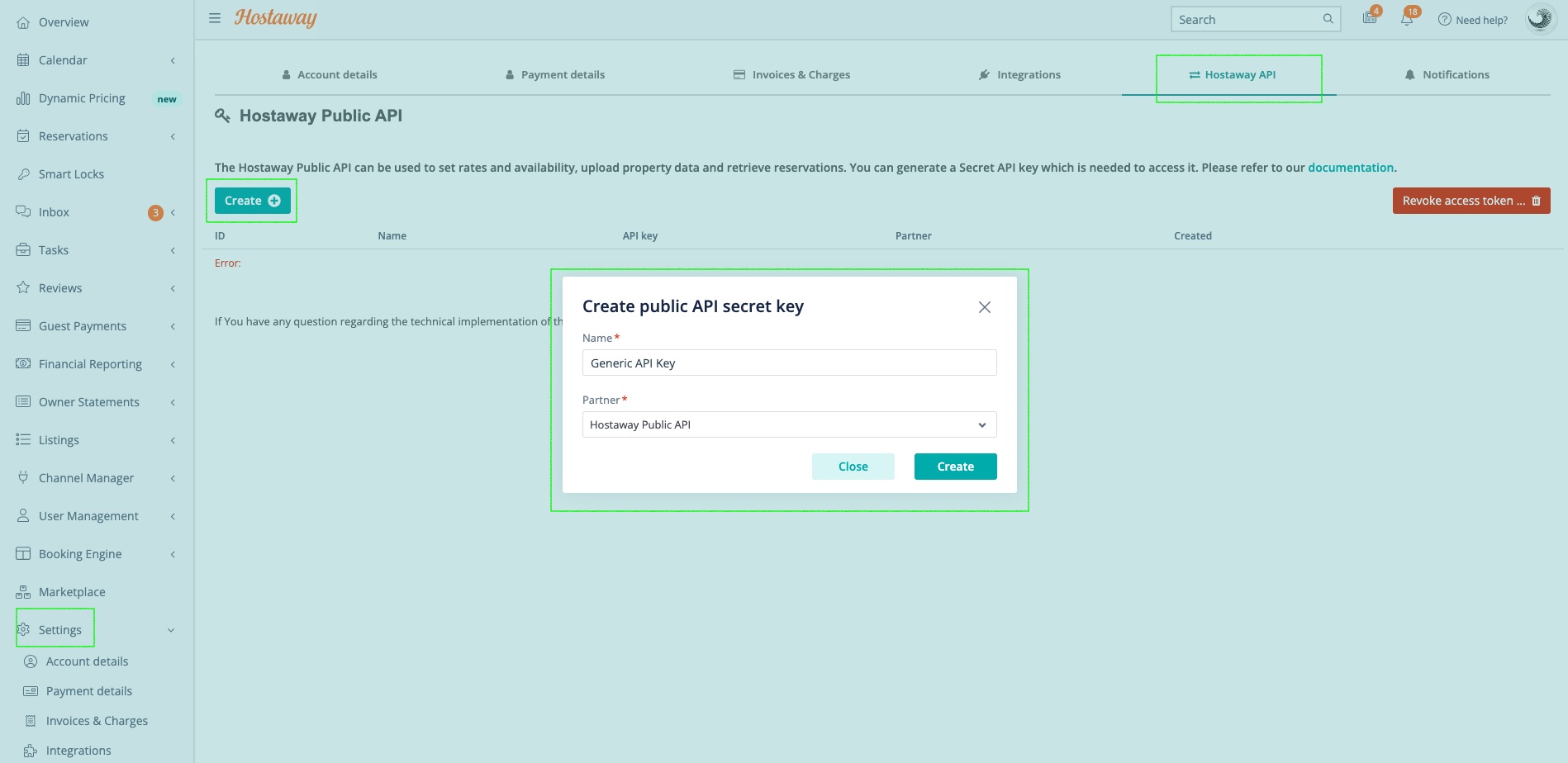
Task: Click the notifications bell icon
Action: click(1406, 18)
